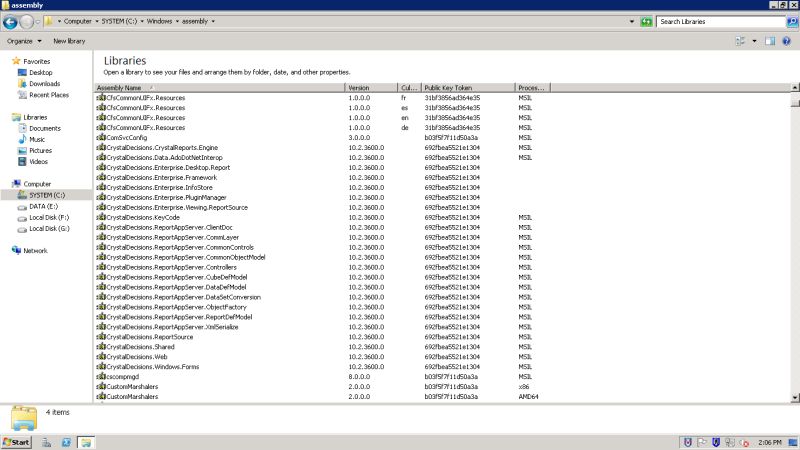Select ComSvcConfig assembly icon
Image resolution: width=800 pixels, height=450 pixels.
click(101, 137)
